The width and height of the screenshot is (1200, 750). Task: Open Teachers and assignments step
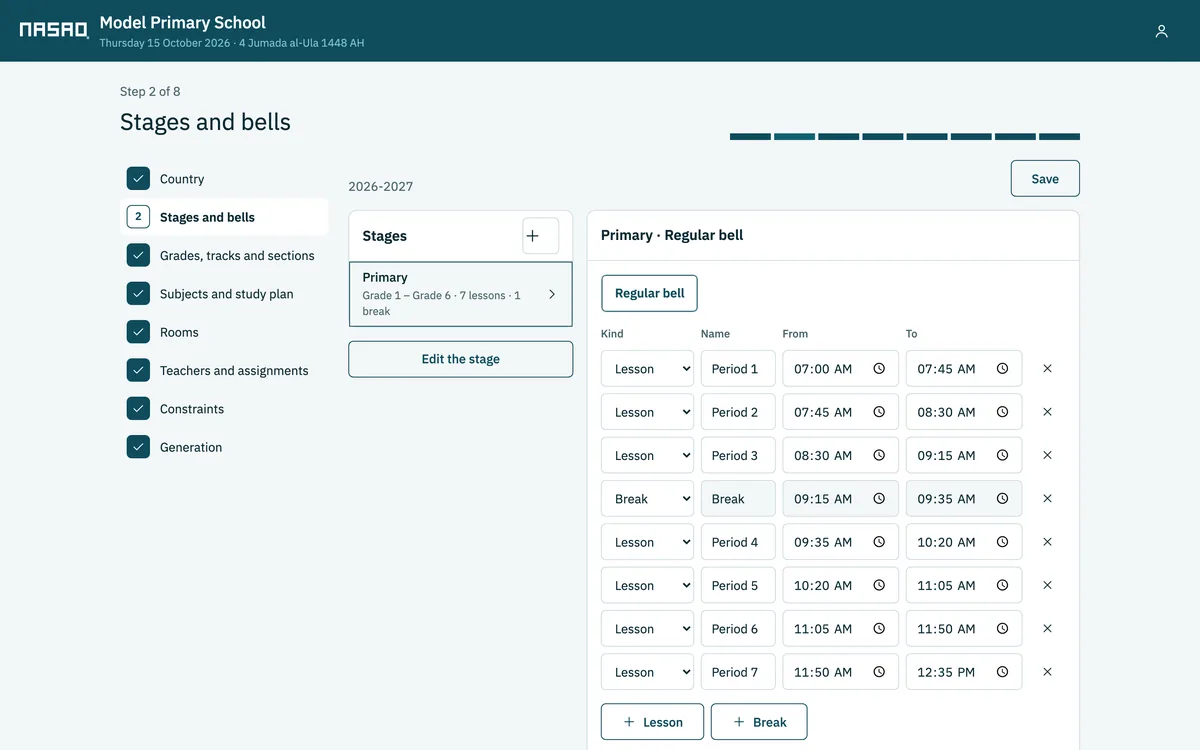pyautogui.click(x=224, y=370)
